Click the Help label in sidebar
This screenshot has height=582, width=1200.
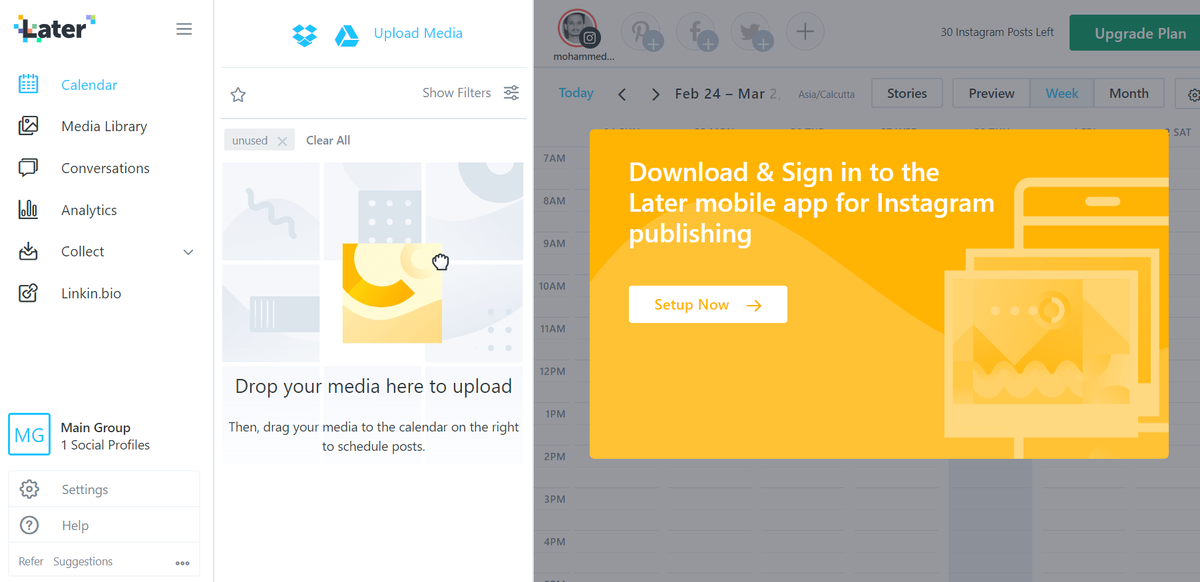coord(75,526)
